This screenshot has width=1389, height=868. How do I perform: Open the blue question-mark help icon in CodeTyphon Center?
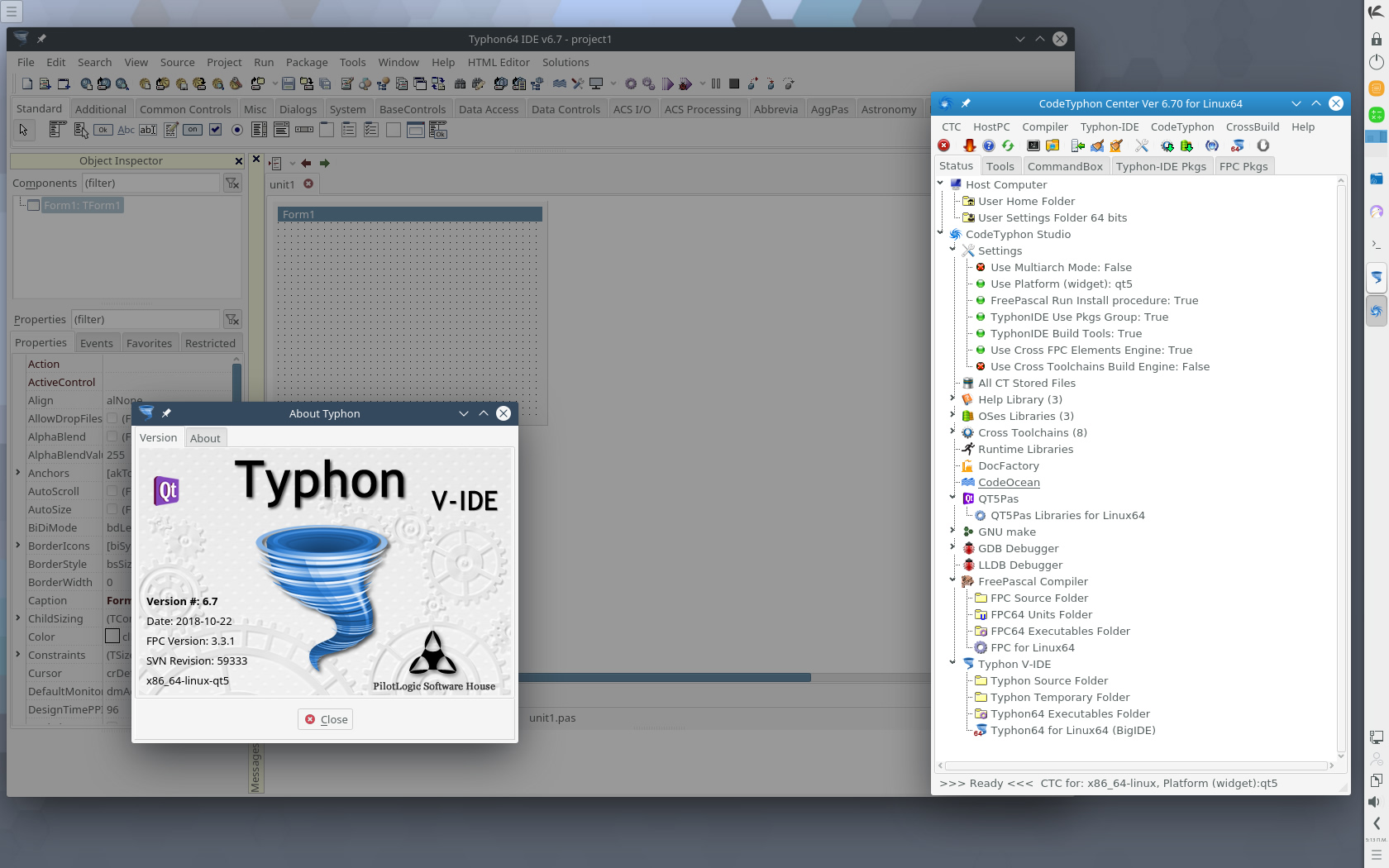point(989,145)
